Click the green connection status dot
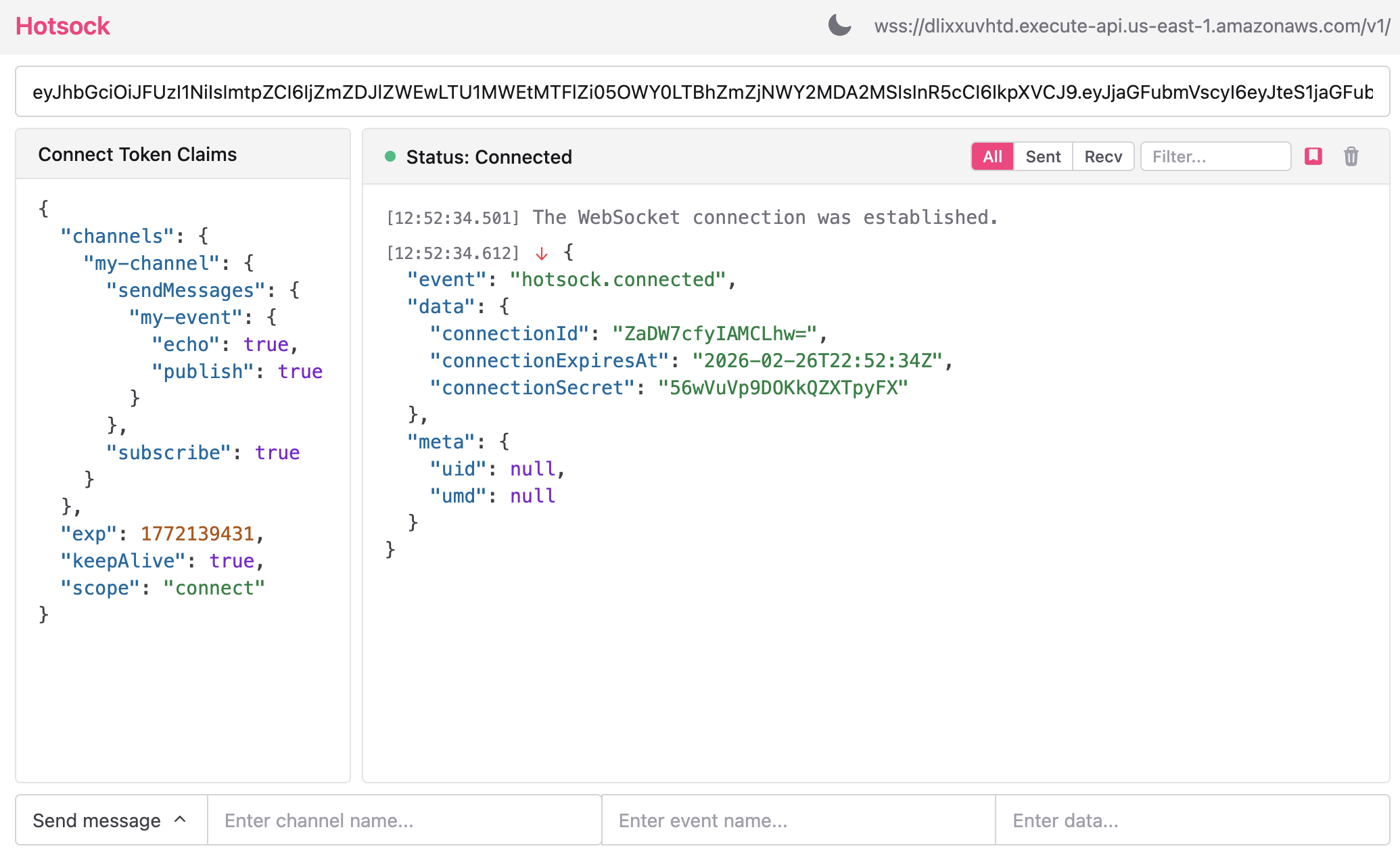 pos(390,156)
